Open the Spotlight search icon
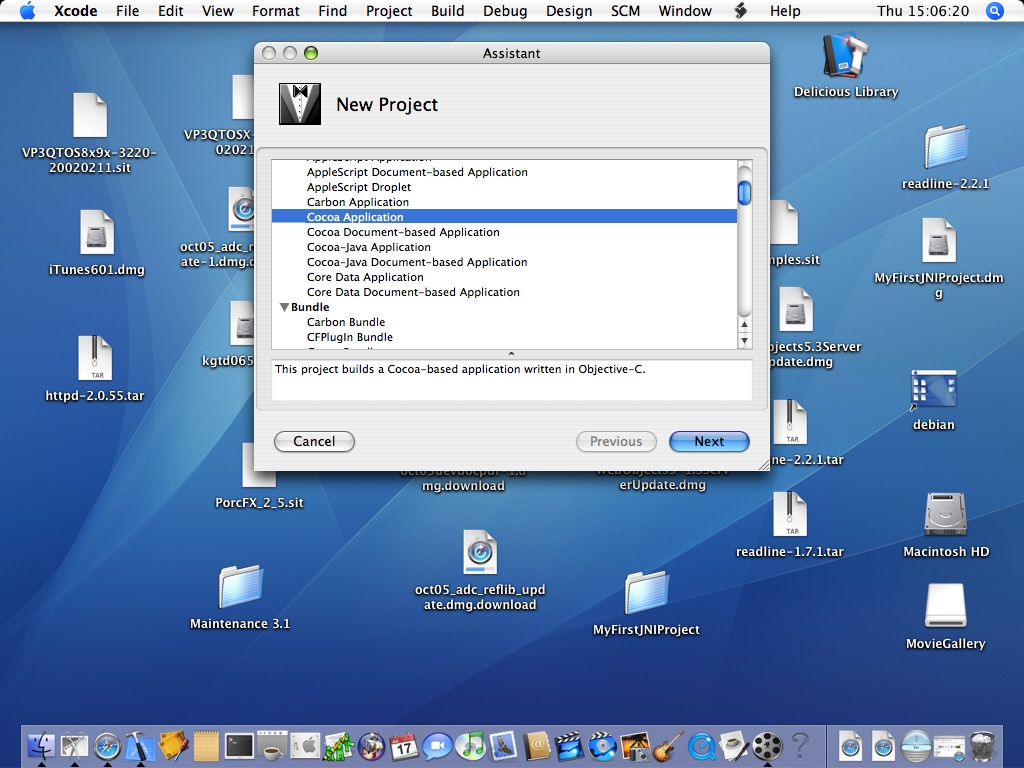The image size is (1024, 768). point(994,11)
